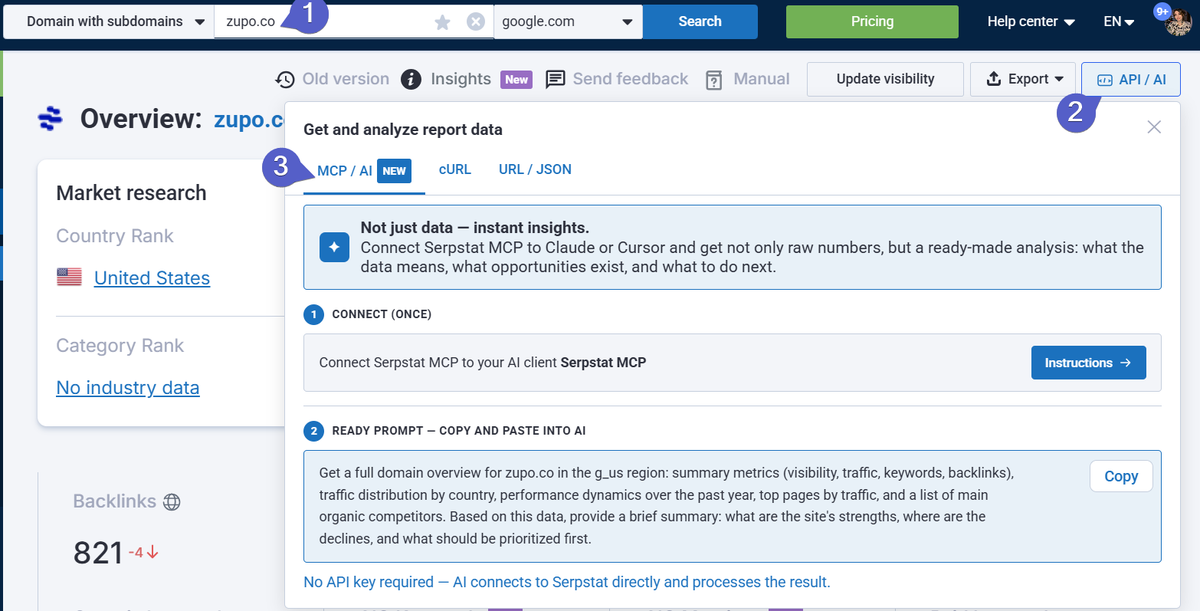The image size is (1200, 611).
Task: Click the sparkle insights icon
Action: pyautogui.click(x=334, y=248)
